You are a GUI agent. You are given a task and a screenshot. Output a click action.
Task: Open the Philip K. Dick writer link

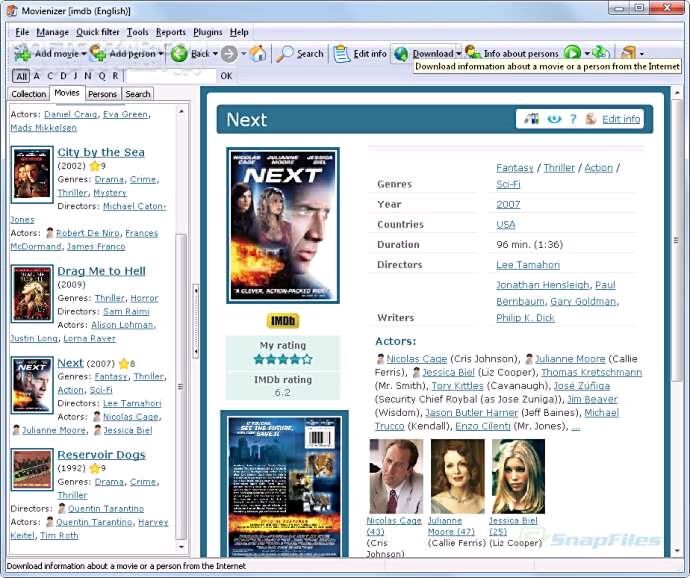[x=525, y=317]
